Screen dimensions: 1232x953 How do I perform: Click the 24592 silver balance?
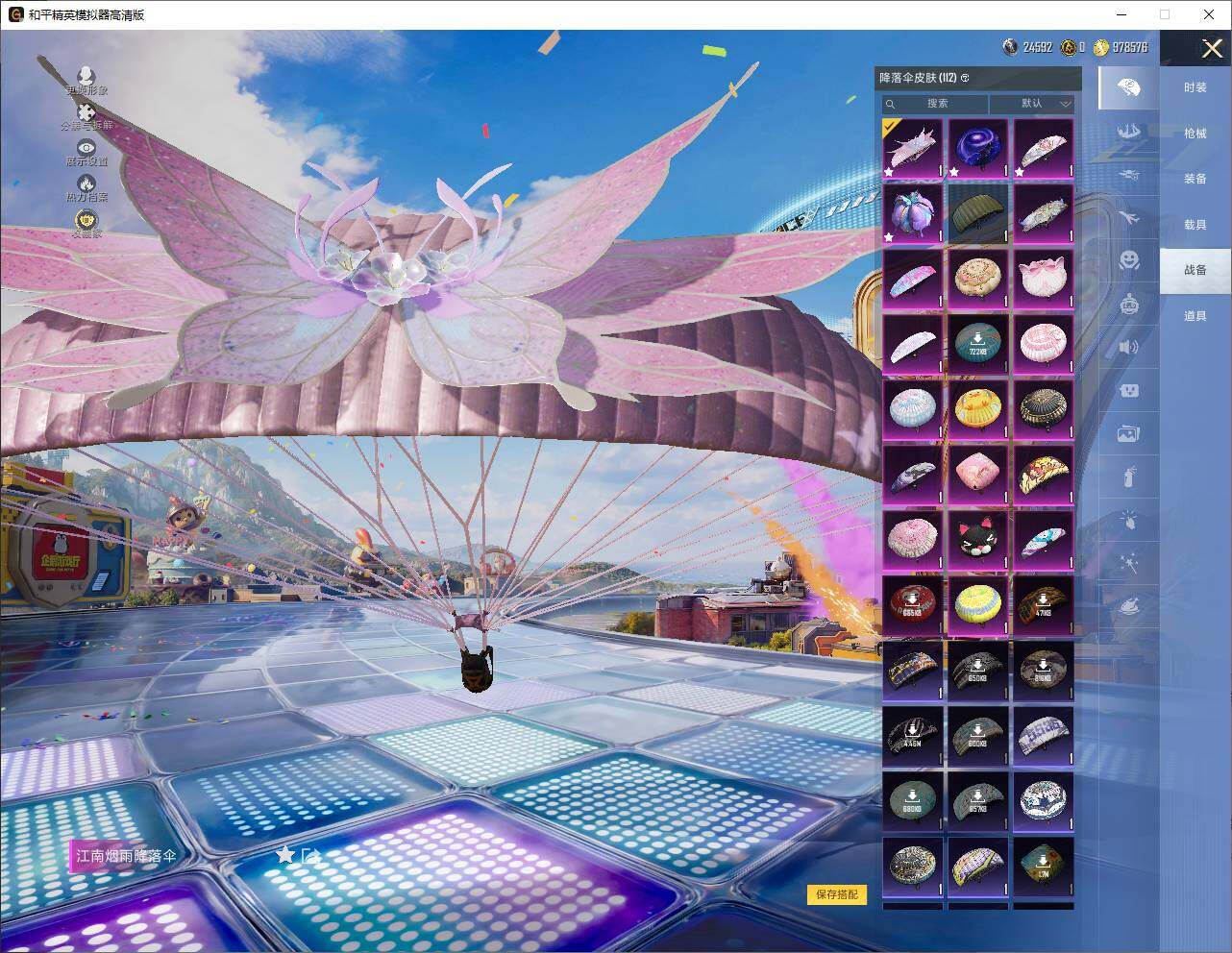[1038, 46]
